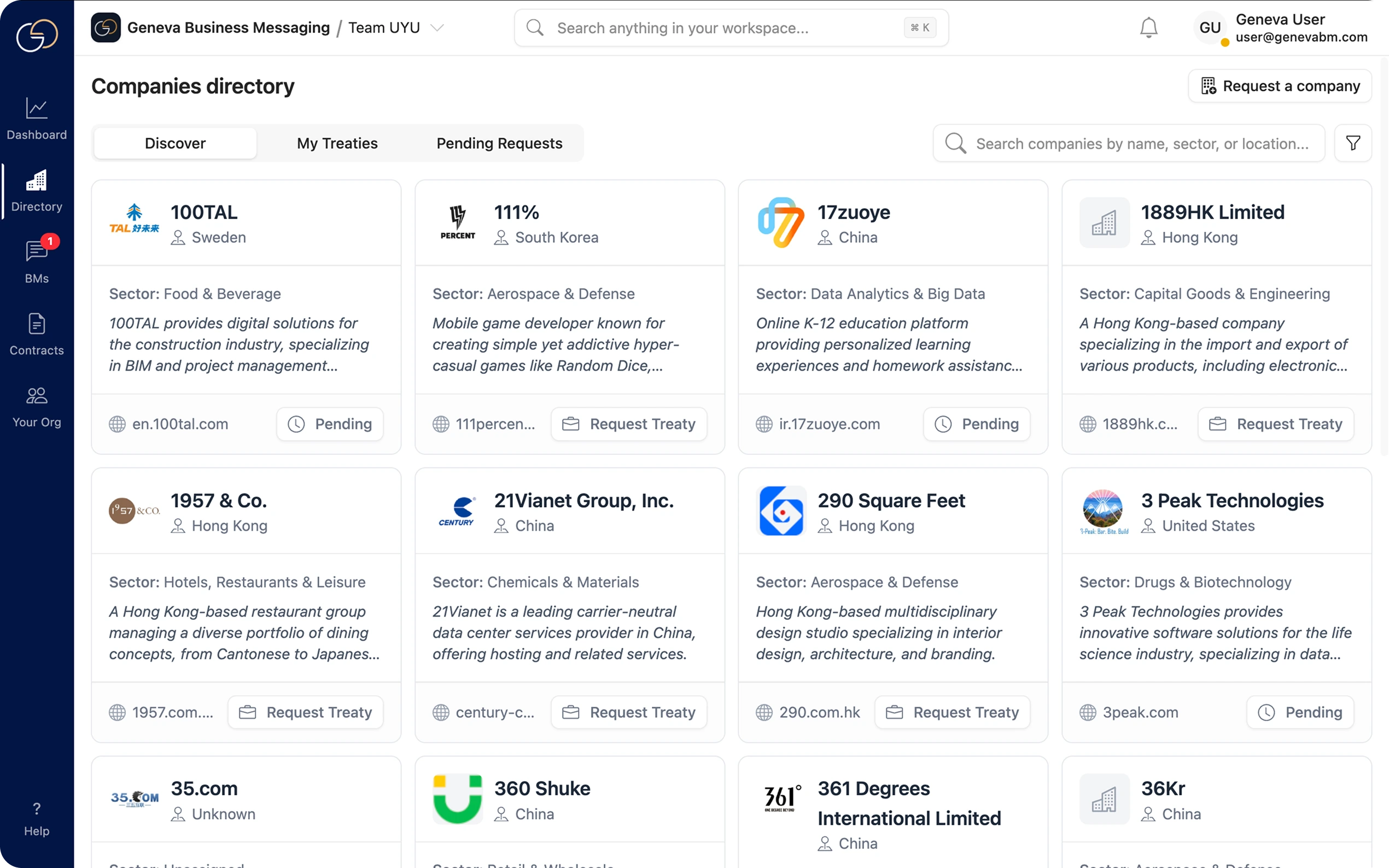Click Geneva Business Messaging breadcrumb
The height and width of the screenshot is (868, 1389).
tap(228, 27)
